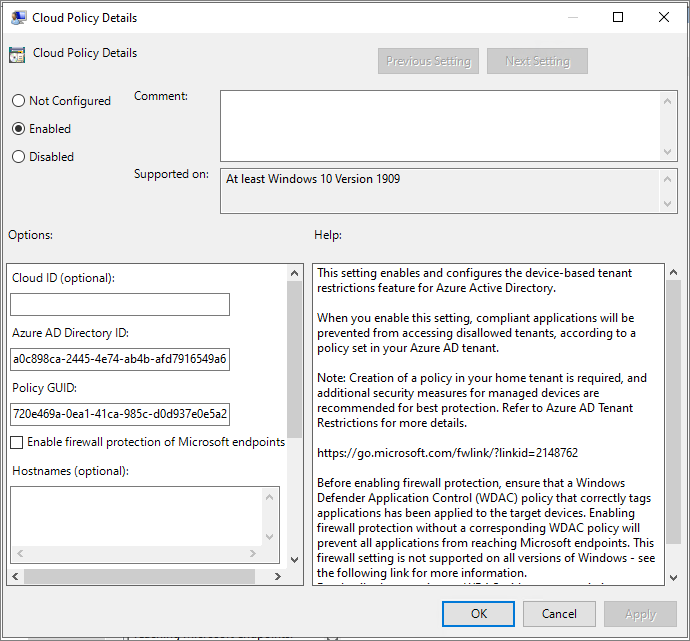Screen dimensions: 690x641
Task: Click the 'Azure AD Directory ID:' label
Action: coord(70,333)
